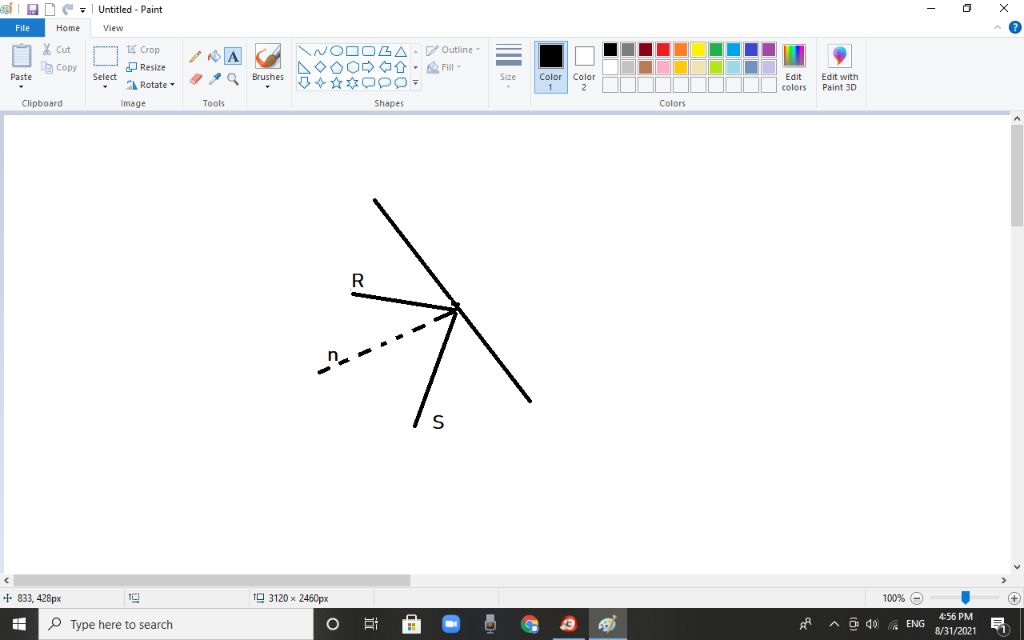Open the Rotate dropdown menu
Image resolution: width=1024 pixels, height=640 pixels.
pyautogui.click(x=151, y=85)
